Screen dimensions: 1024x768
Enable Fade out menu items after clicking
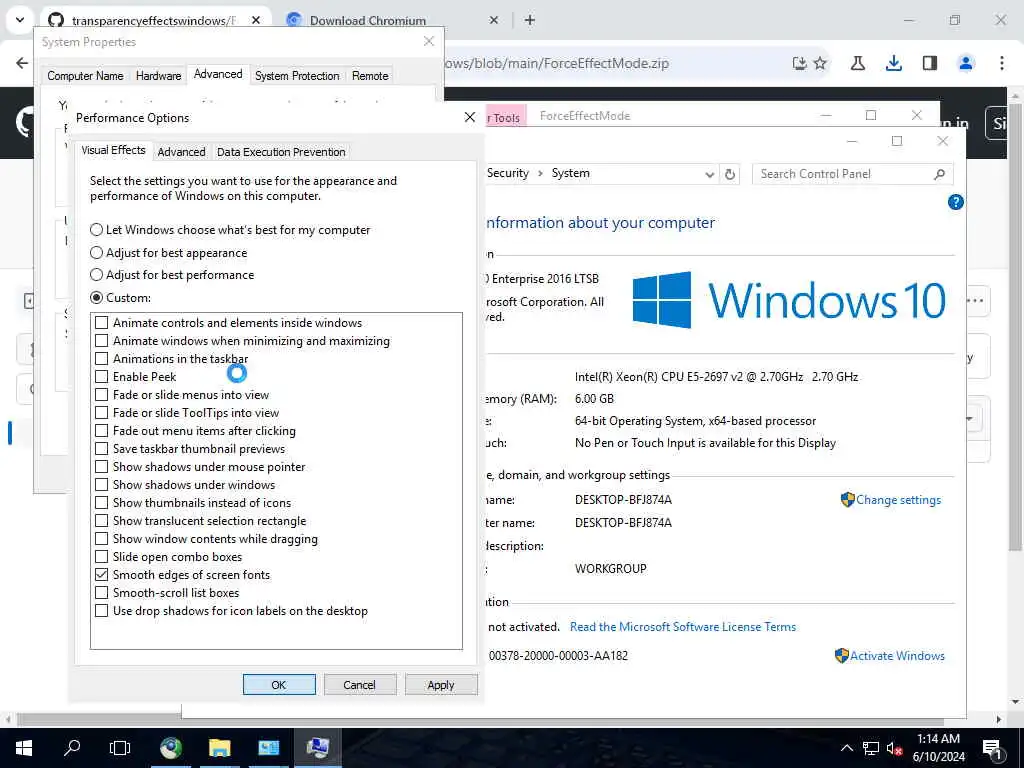coord(101,431)
